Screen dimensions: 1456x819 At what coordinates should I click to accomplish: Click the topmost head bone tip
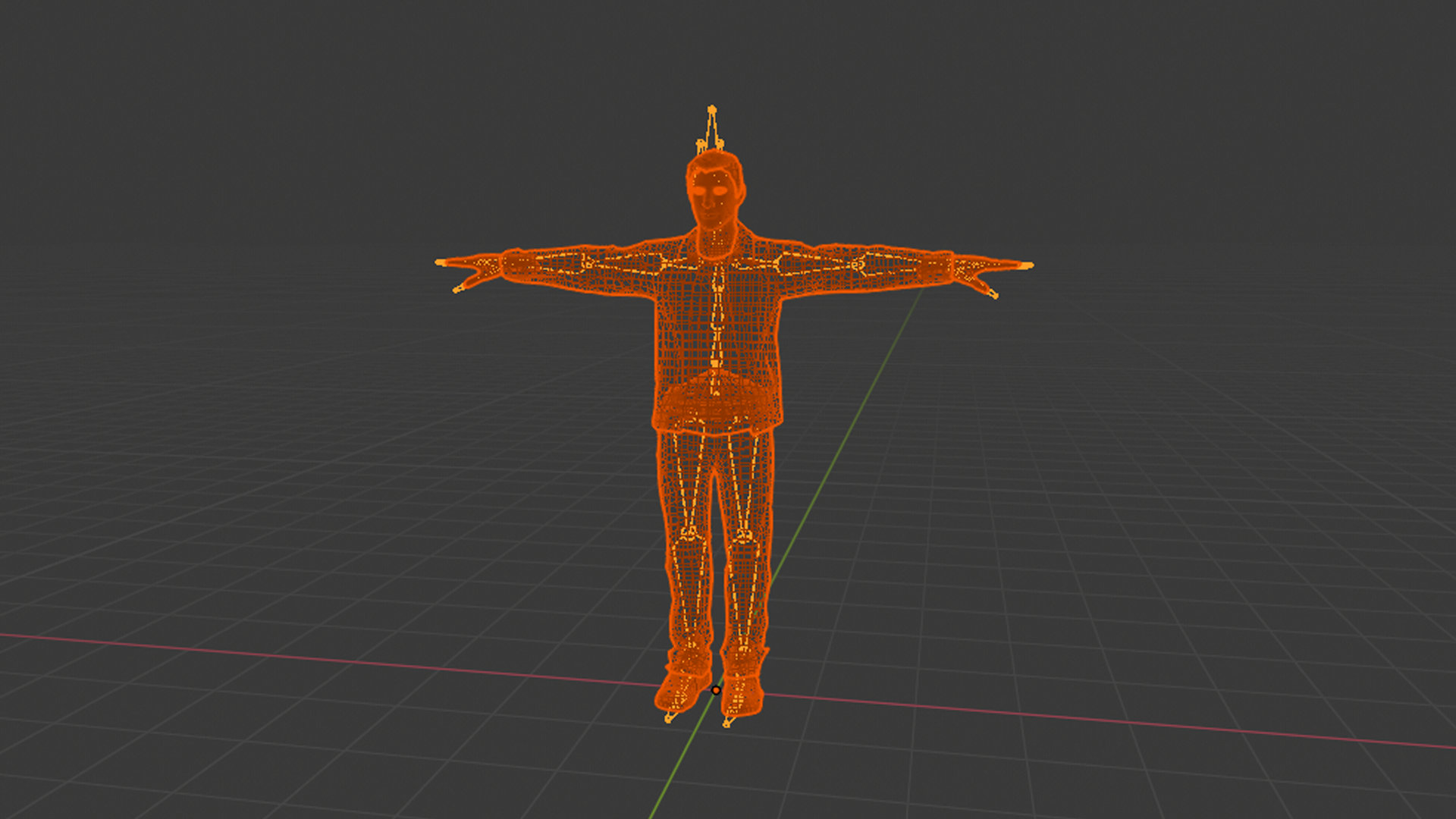(x=711, y=110)
